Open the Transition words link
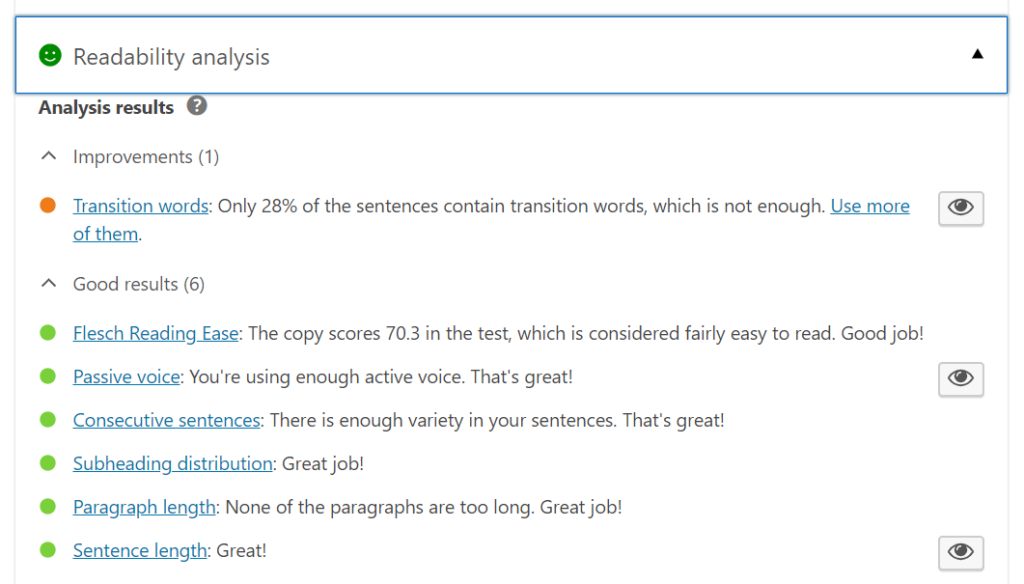This screenshot has width=1024, height=584. [140, 206]
